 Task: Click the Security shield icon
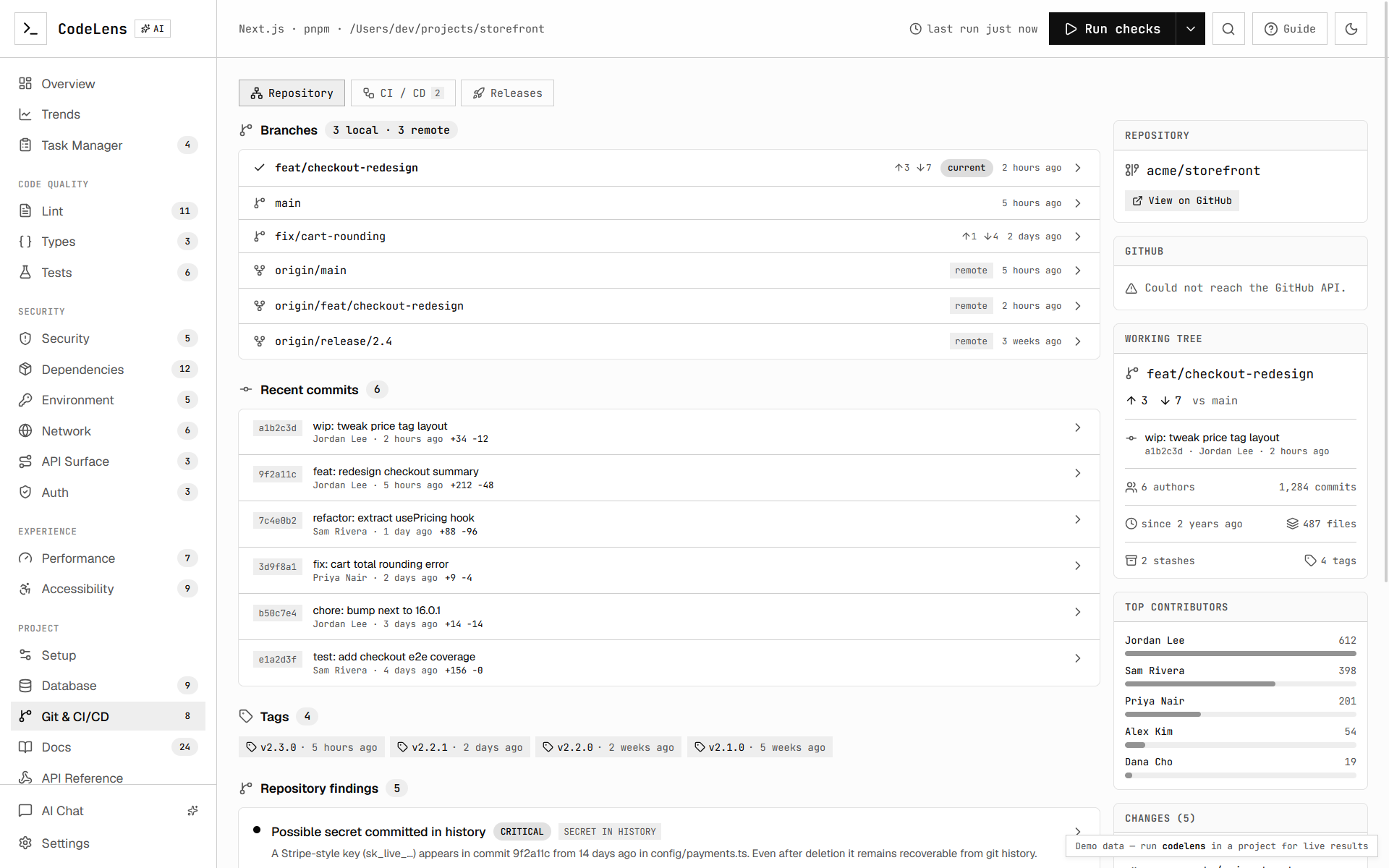(25, 338)
